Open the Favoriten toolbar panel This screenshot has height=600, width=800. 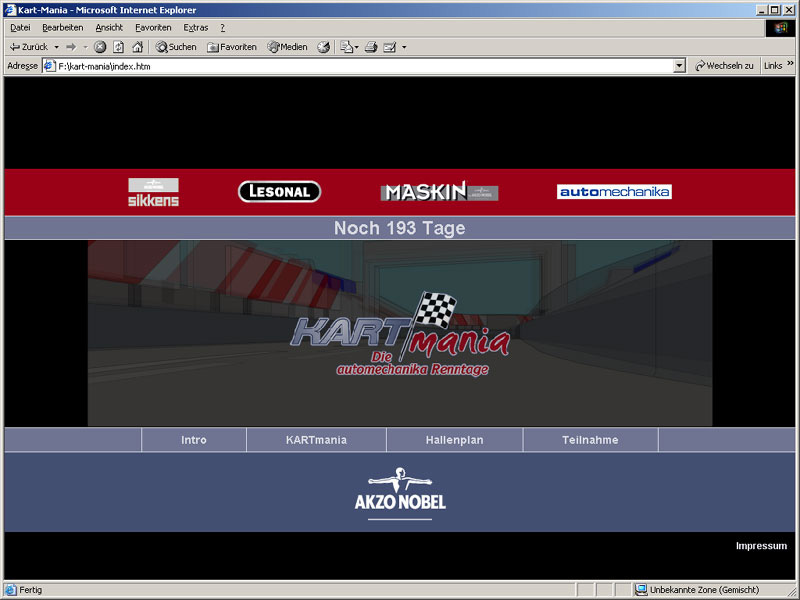tap(232, 47)
